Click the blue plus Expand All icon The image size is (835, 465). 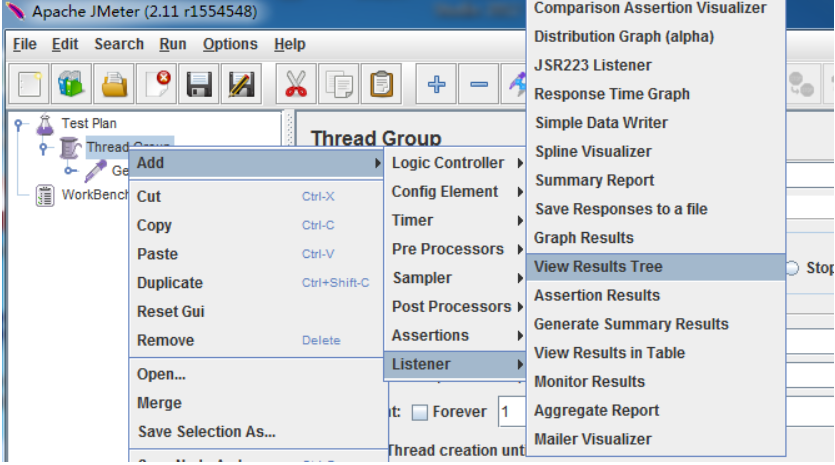coord(436,84)
